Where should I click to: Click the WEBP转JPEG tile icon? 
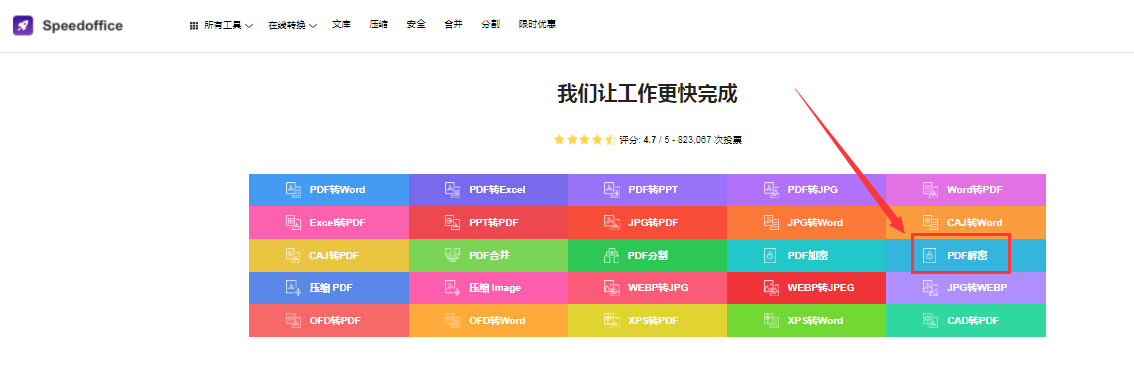771,288
